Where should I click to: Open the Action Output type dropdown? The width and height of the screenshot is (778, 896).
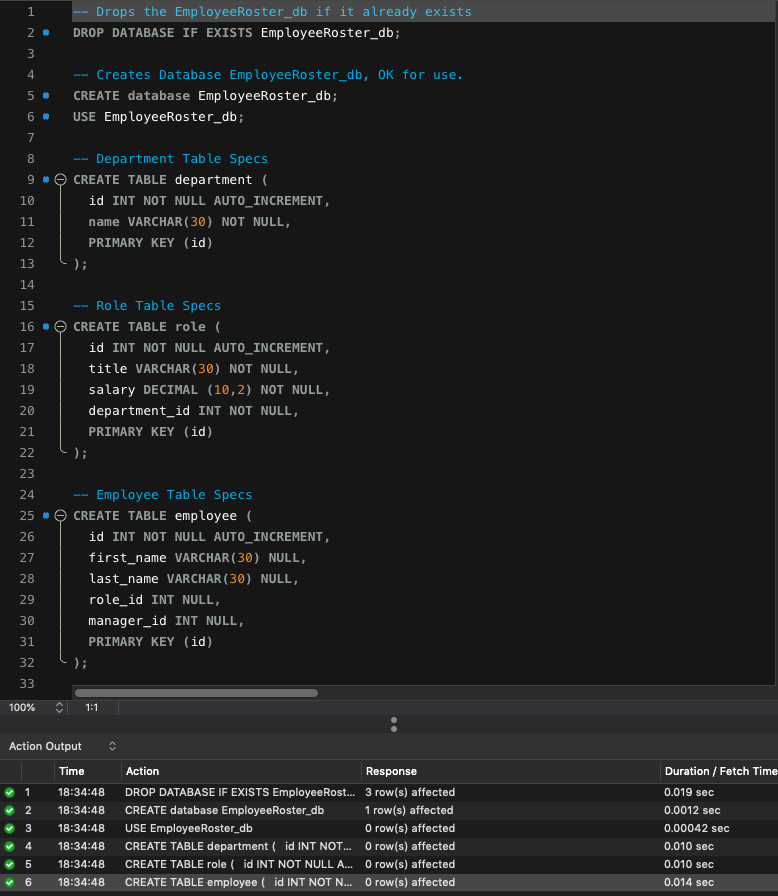[x=113, y=746]
